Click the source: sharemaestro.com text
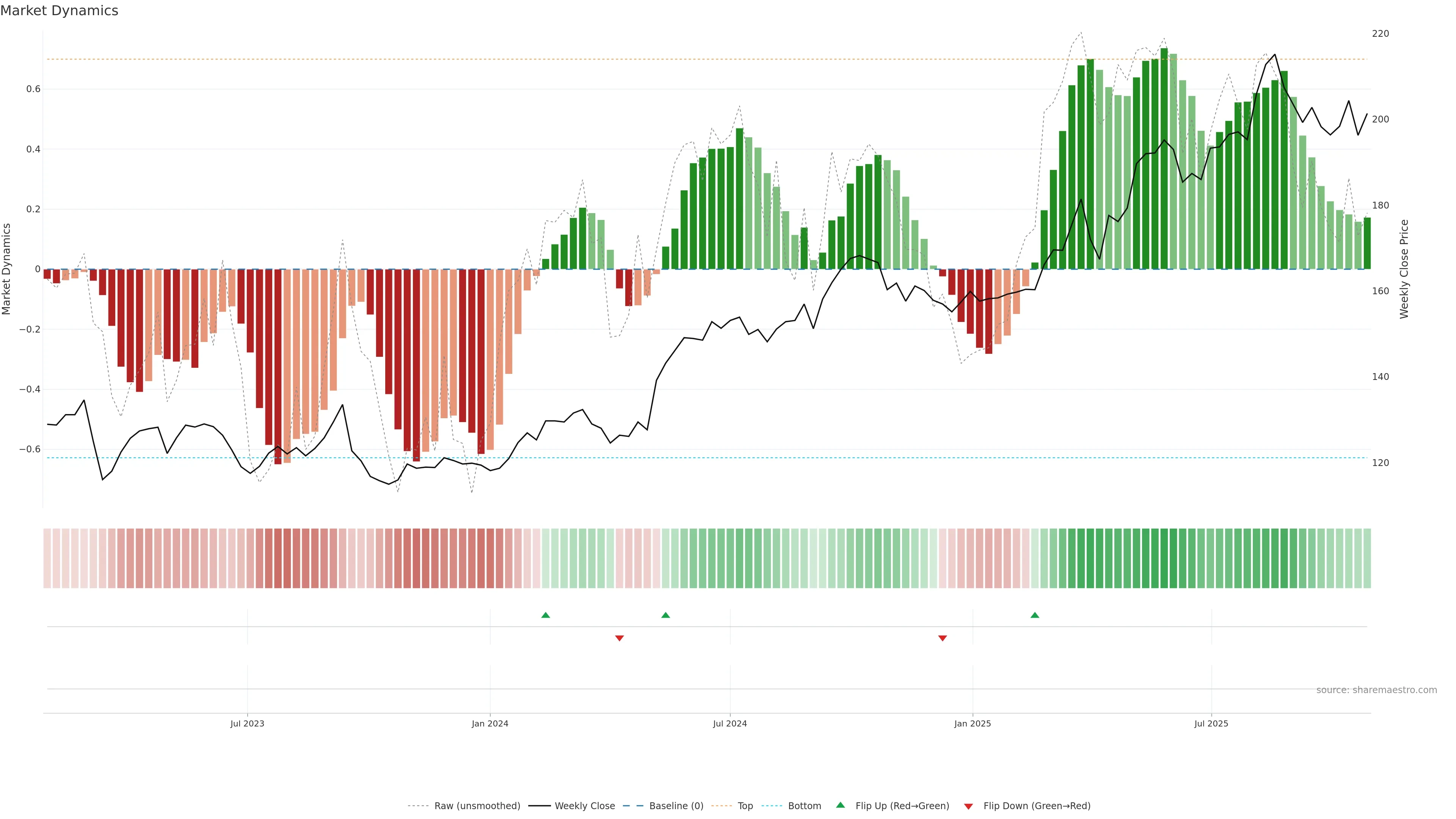1456x819 pixels. pos(1376,690)
